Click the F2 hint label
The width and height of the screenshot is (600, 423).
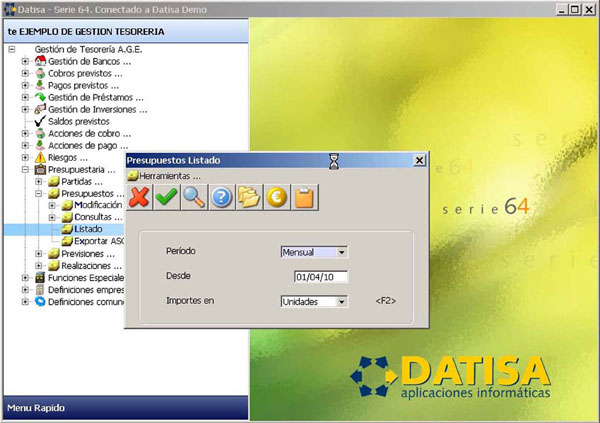tap(385, 301)
